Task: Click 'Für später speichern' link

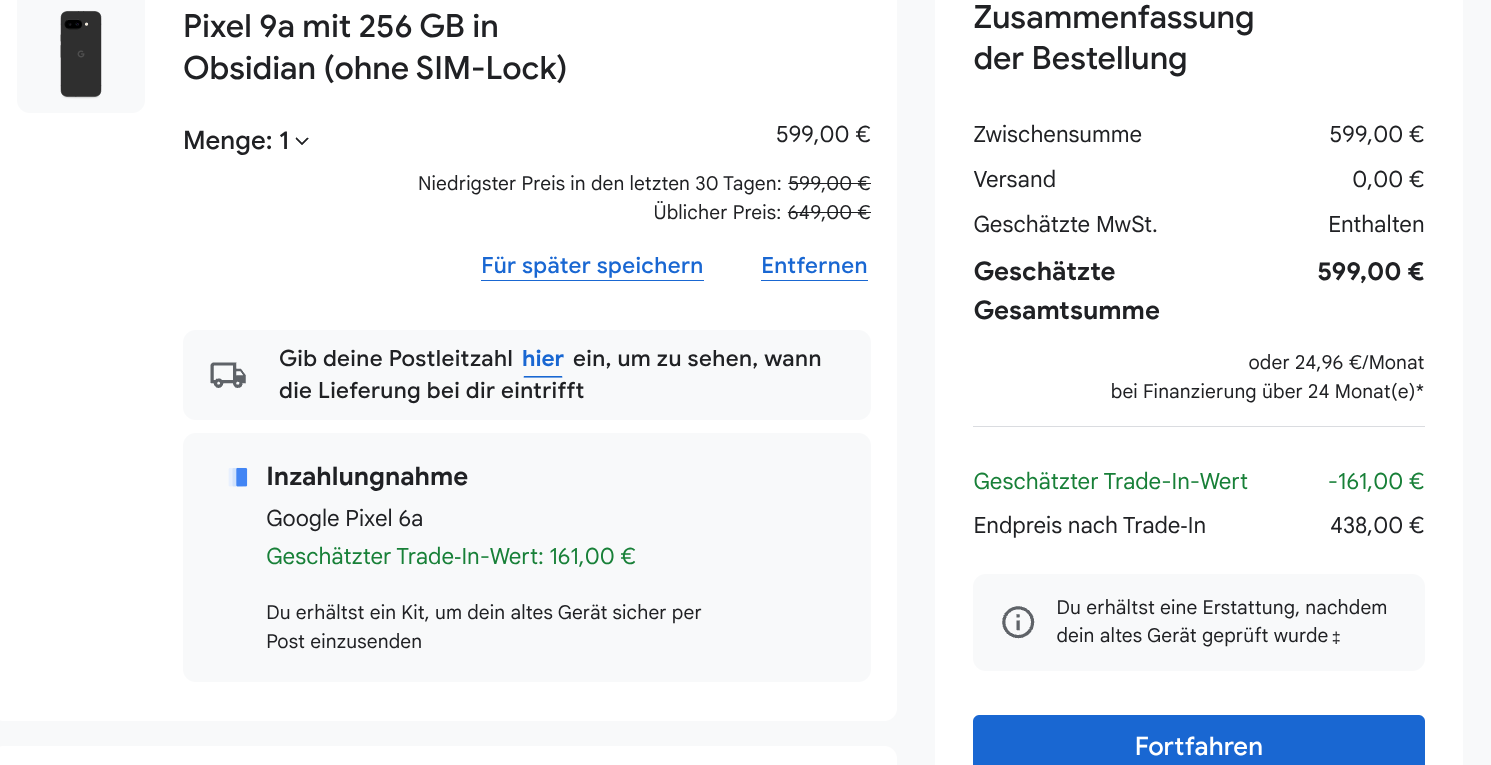Action: click(x=592, y=266)
